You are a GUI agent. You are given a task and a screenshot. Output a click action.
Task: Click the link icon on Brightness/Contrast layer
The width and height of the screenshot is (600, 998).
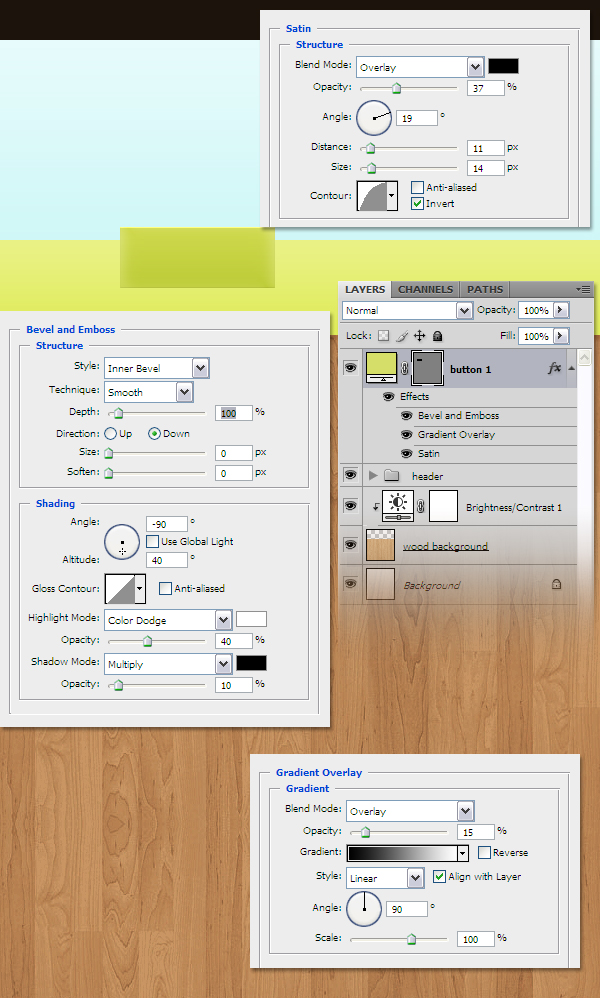point(421,507)
